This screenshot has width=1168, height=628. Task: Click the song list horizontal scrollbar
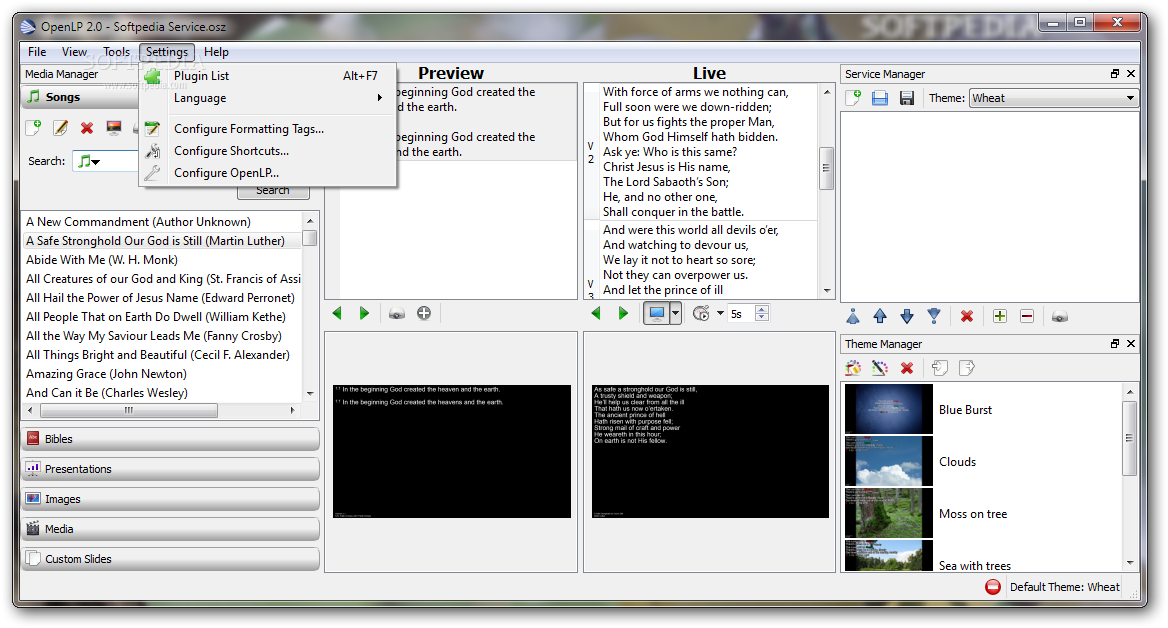(x=129, y=410)
